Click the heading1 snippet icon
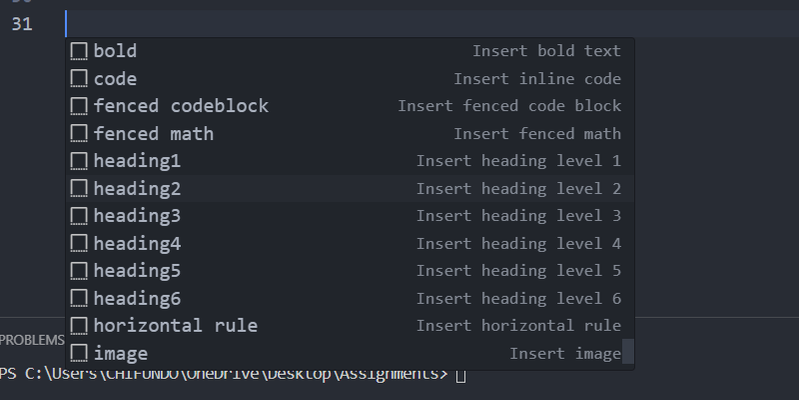Image resolution: width=799 pixels, height=400 pixels. tap(79, 161)
